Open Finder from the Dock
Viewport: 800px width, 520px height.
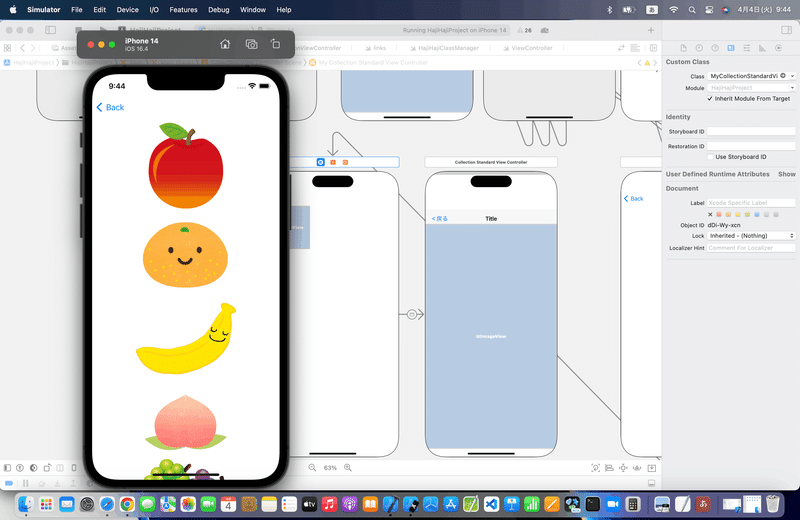[26, 504]
